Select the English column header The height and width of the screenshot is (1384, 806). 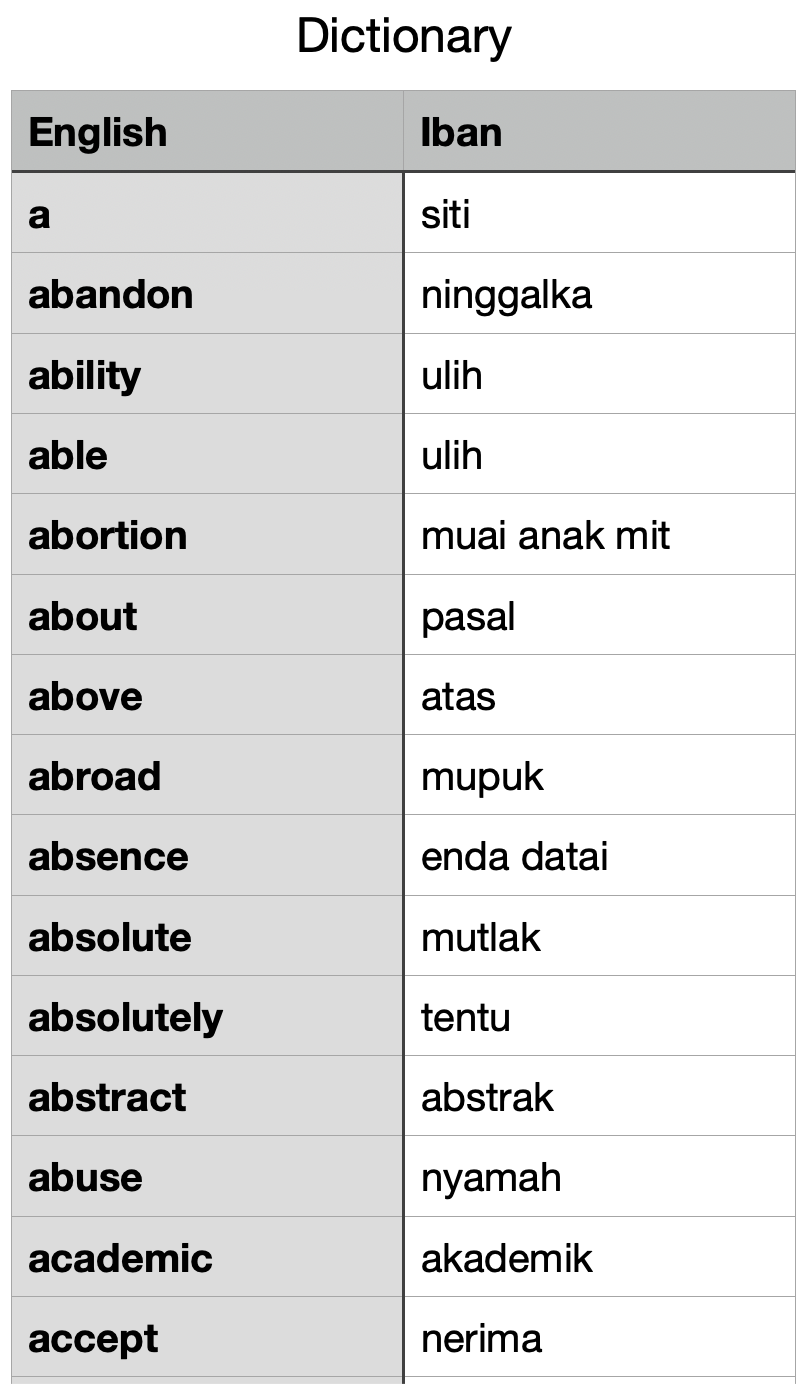coord(207,132)
